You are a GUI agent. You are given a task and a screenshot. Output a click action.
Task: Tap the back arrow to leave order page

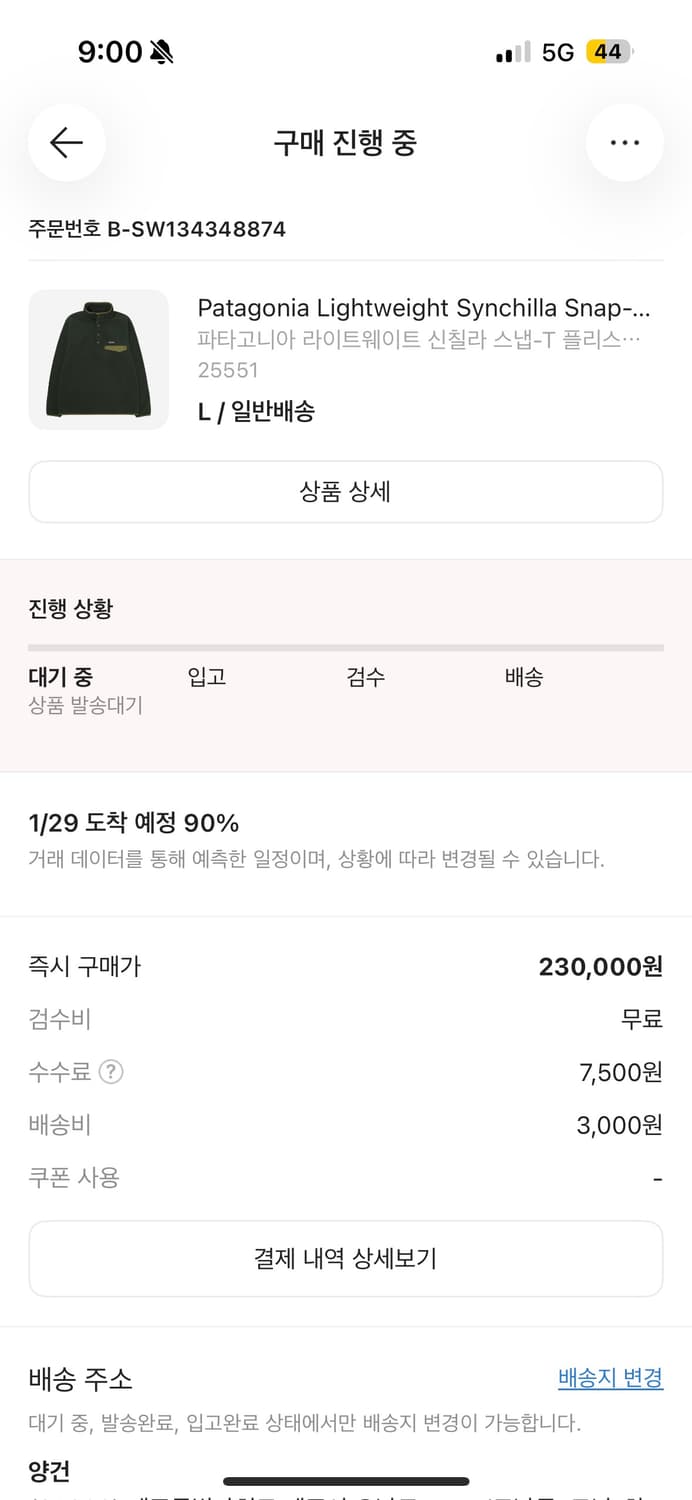(x=67, y=143)
